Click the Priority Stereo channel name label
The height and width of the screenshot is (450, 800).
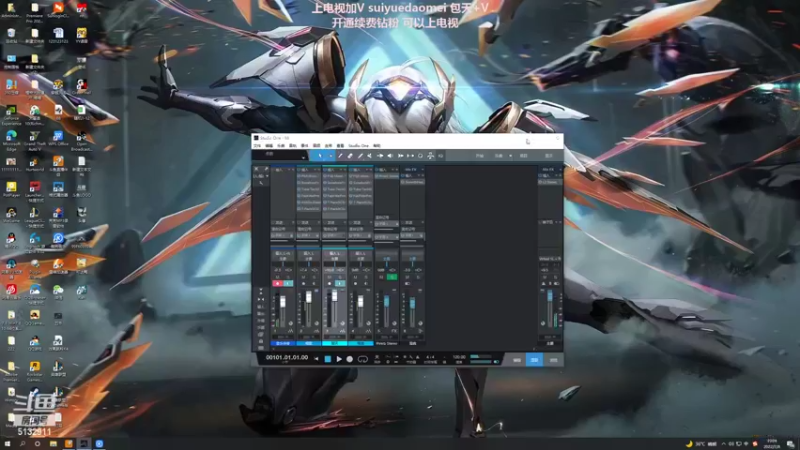pyautogui.click(x=386, y=343)
